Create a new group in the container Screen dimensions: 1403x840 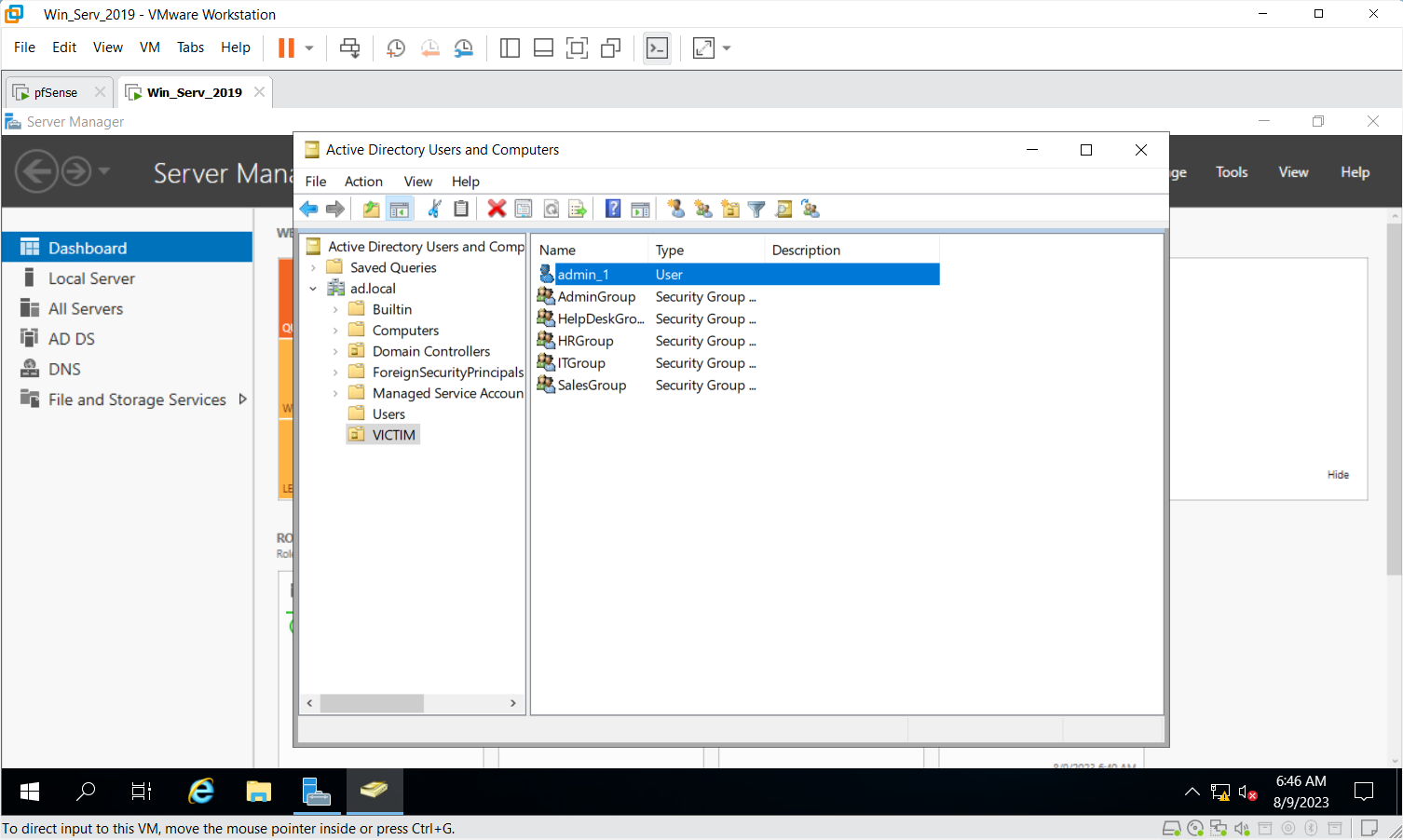pos(703,209)
